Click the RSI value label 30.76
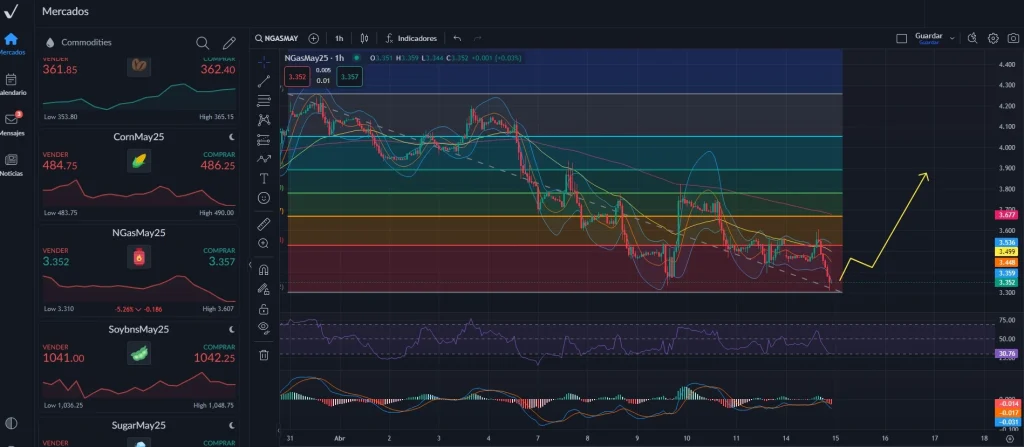The width and height of the screenshot is (1024, 447). tap(1005, 354)
